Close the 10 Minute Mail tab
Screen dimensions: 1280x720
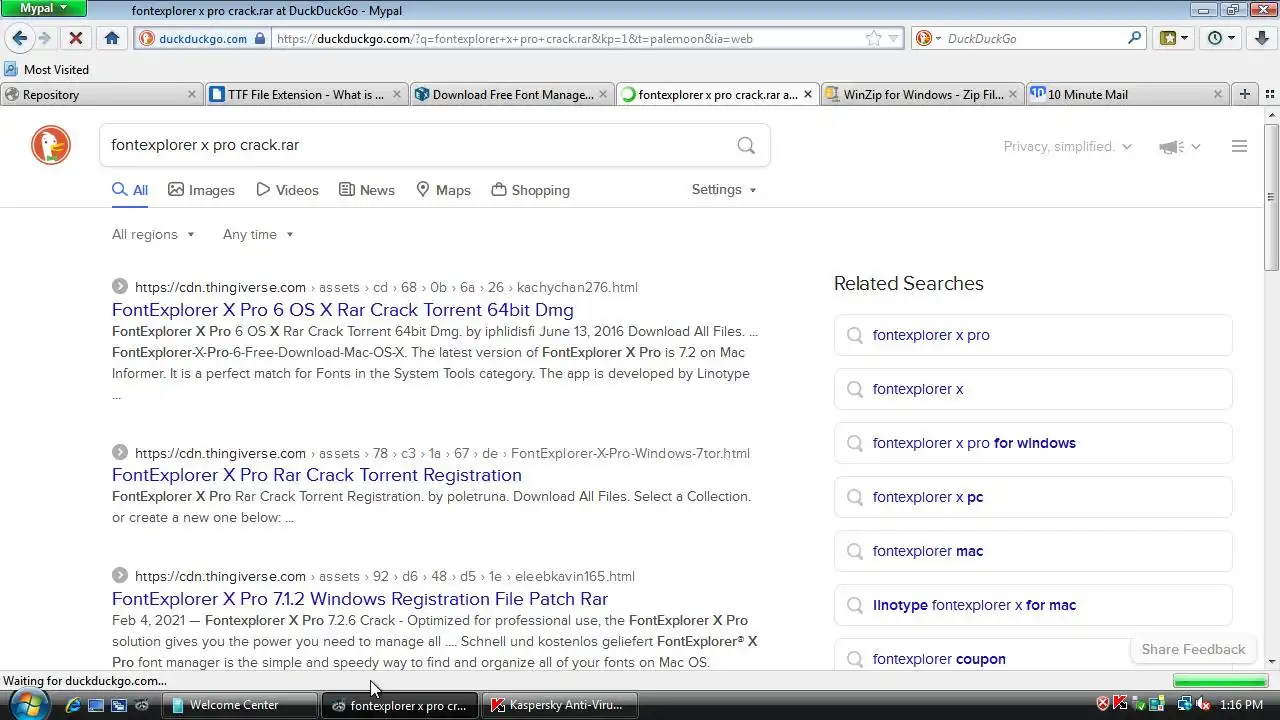(x=1217, y=94)
